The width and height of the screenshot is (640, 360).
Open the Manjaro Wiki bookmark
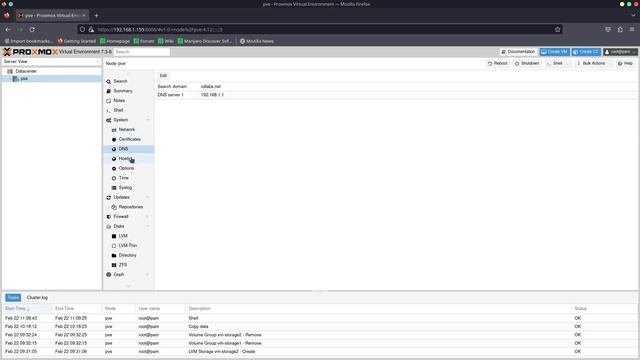166,41
